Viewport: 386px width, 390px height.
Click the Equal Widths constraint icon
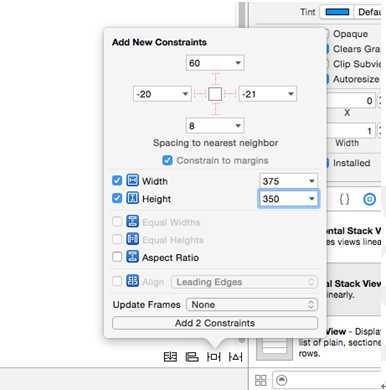pos(132,221)
